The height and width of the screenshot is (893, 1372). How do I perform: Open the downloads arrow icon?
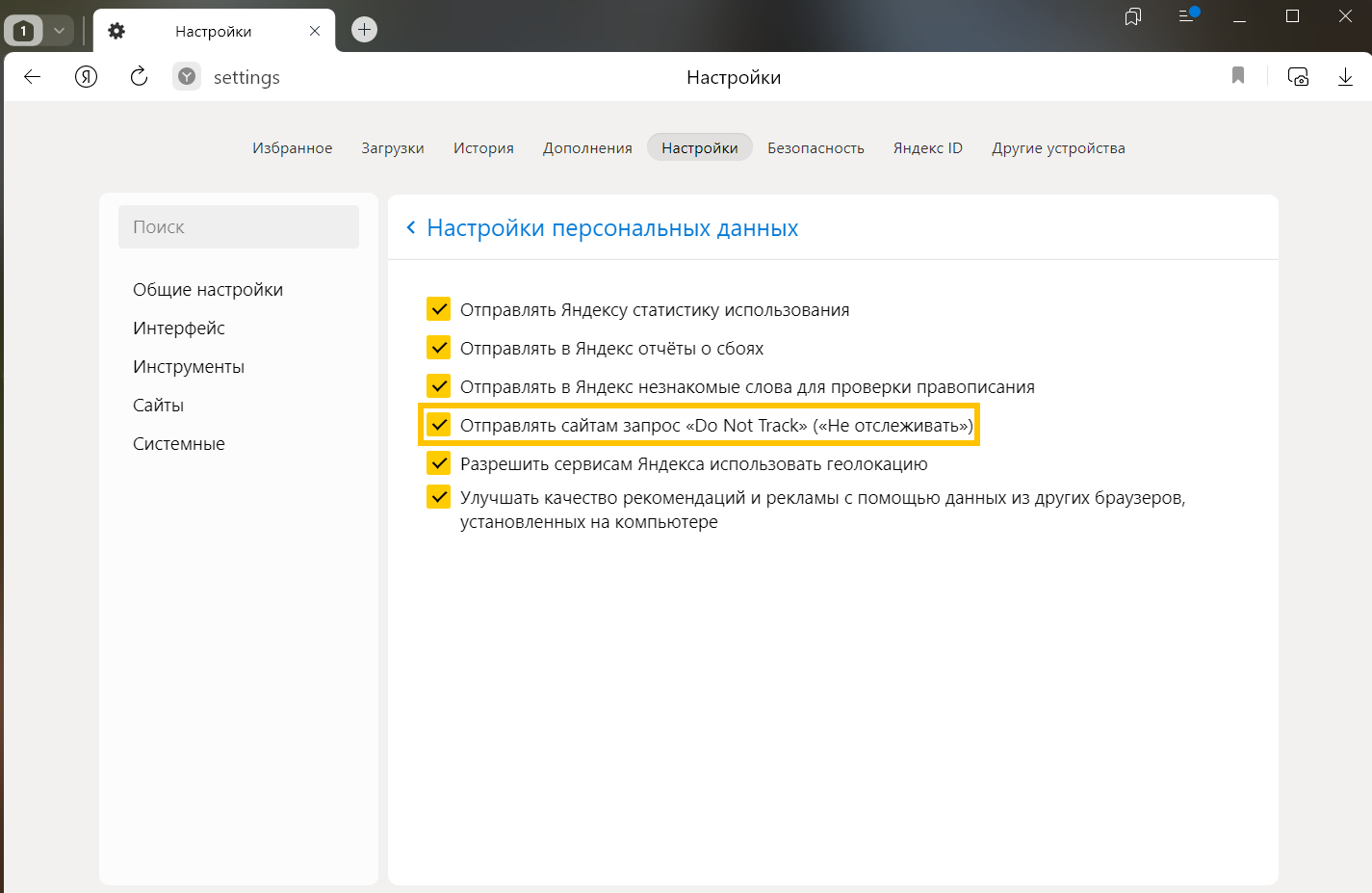[x=1345, y=77]
